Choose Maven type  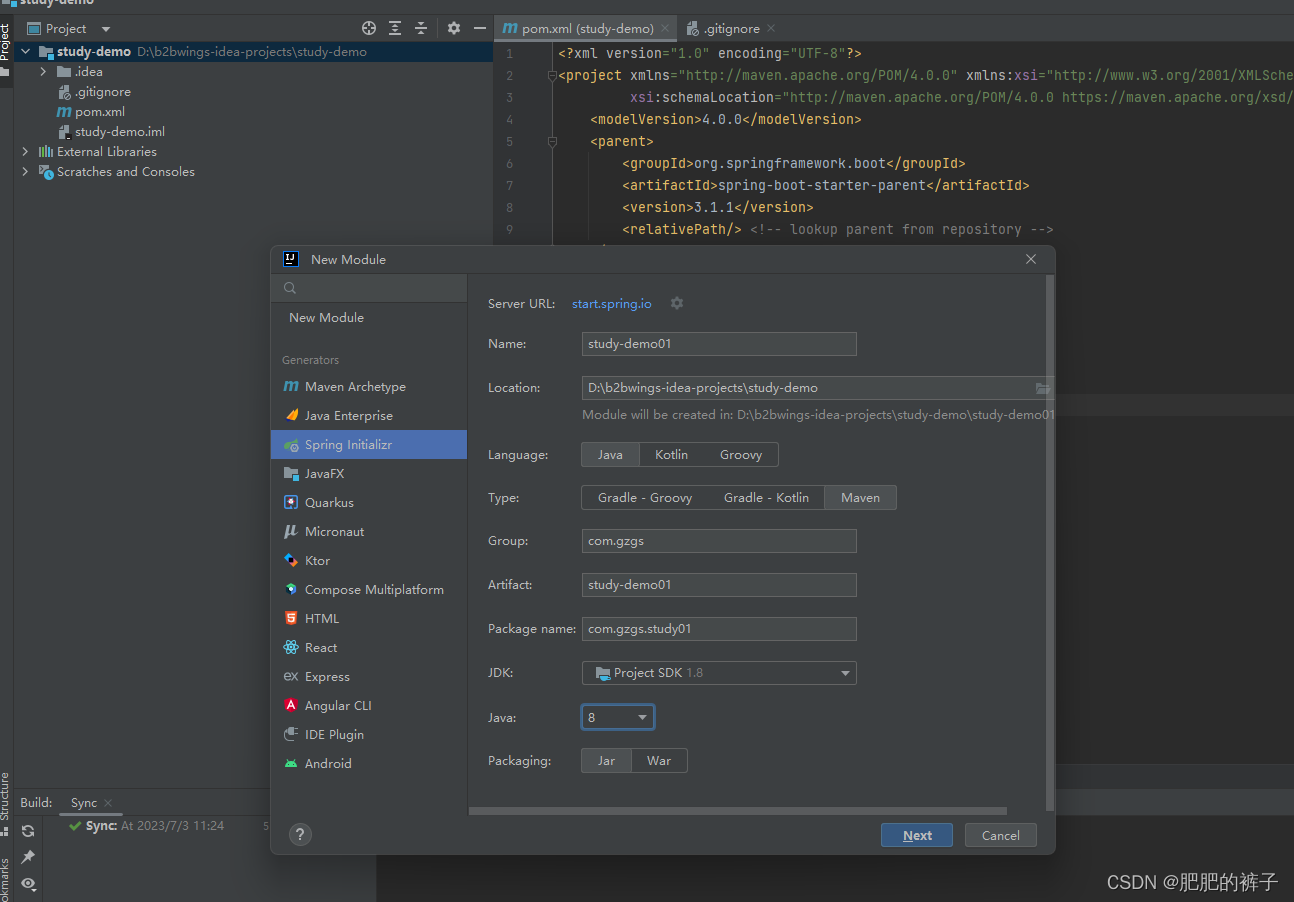coord(860,498)
